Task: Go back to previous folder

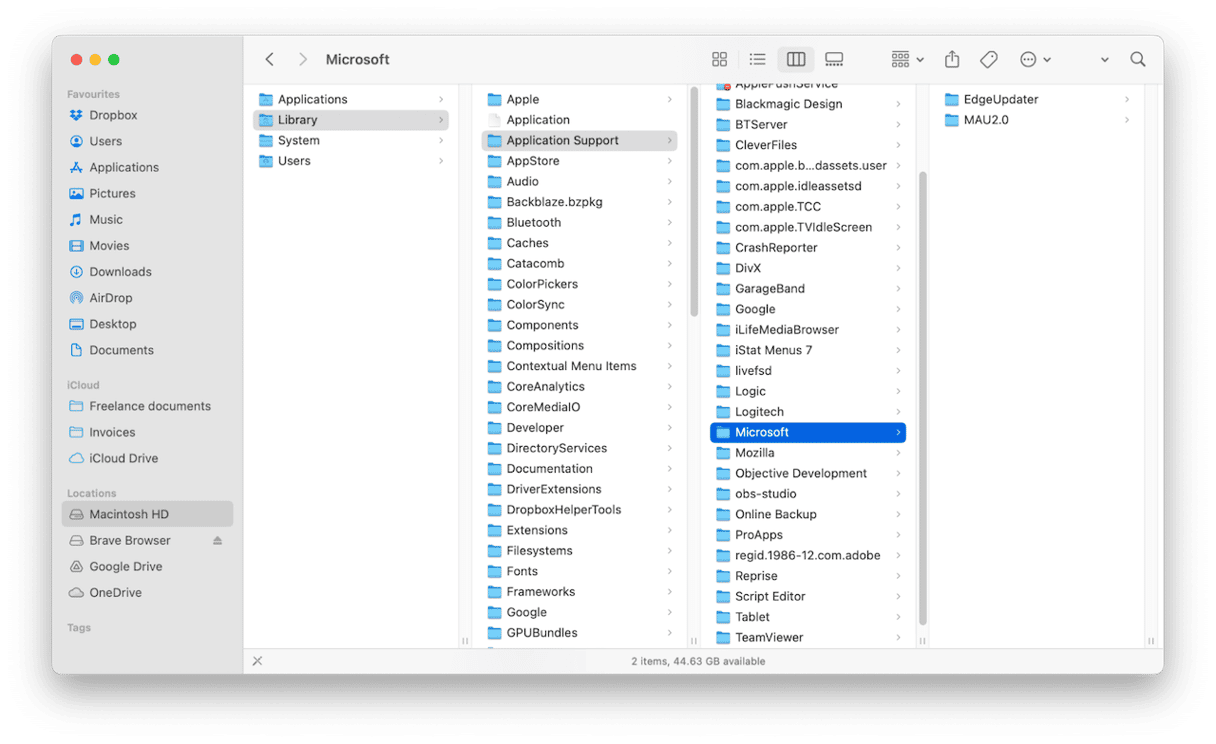Action: point(270,60)
